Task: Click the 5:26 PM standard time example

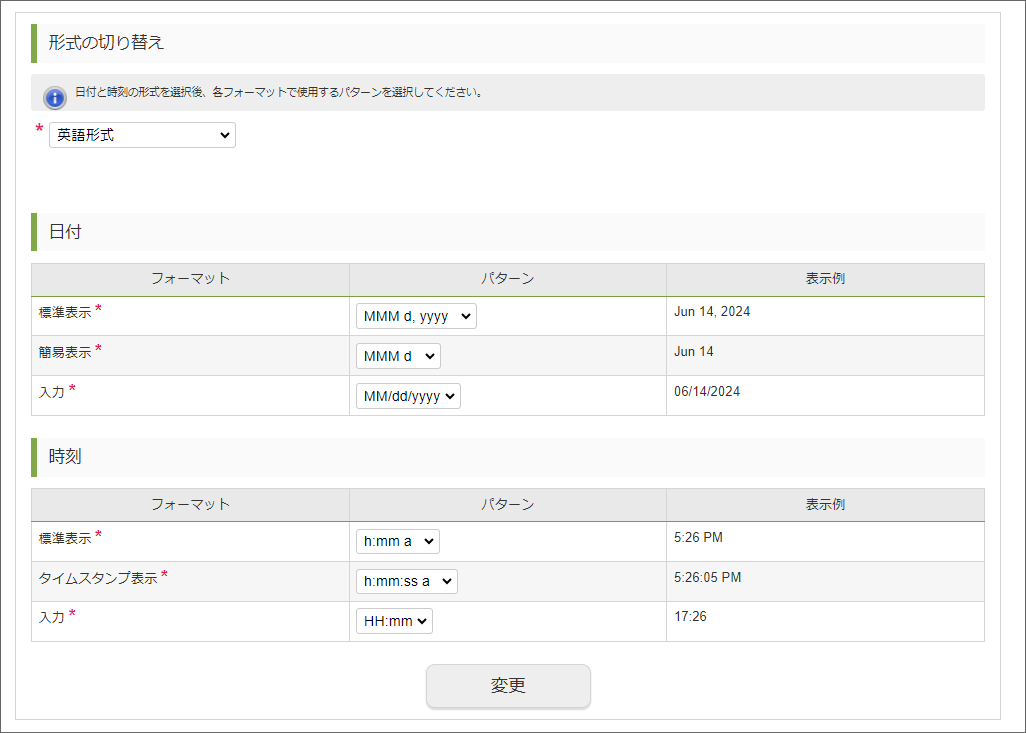Action: (x=698, y=538)
